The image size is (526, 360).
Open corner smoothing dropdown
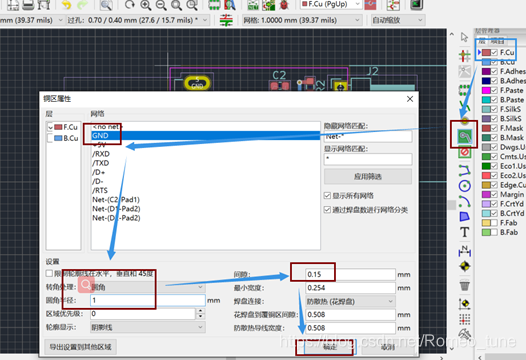[x=148, y=287]
